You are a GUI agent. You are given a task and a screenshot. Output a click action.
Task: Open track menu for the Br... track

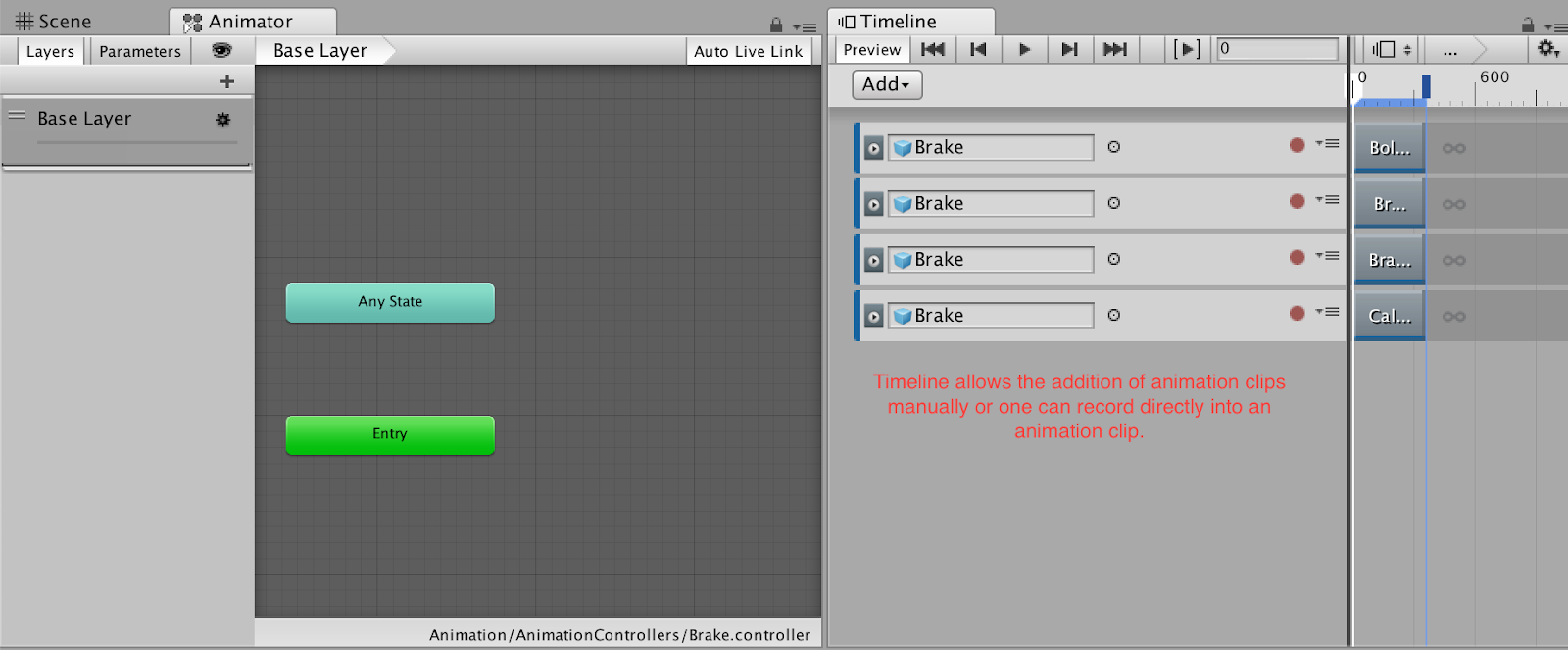tap(1328, 200)
